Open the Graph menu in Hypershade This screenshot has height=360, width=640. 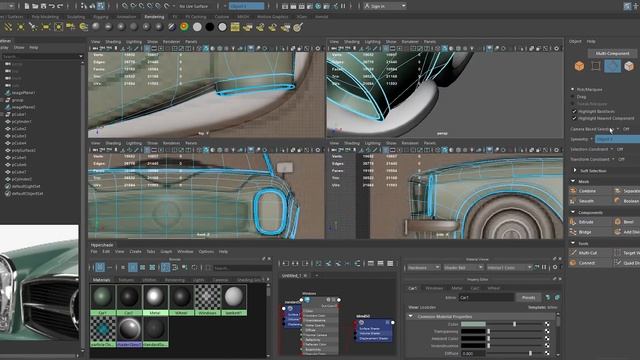166,251
